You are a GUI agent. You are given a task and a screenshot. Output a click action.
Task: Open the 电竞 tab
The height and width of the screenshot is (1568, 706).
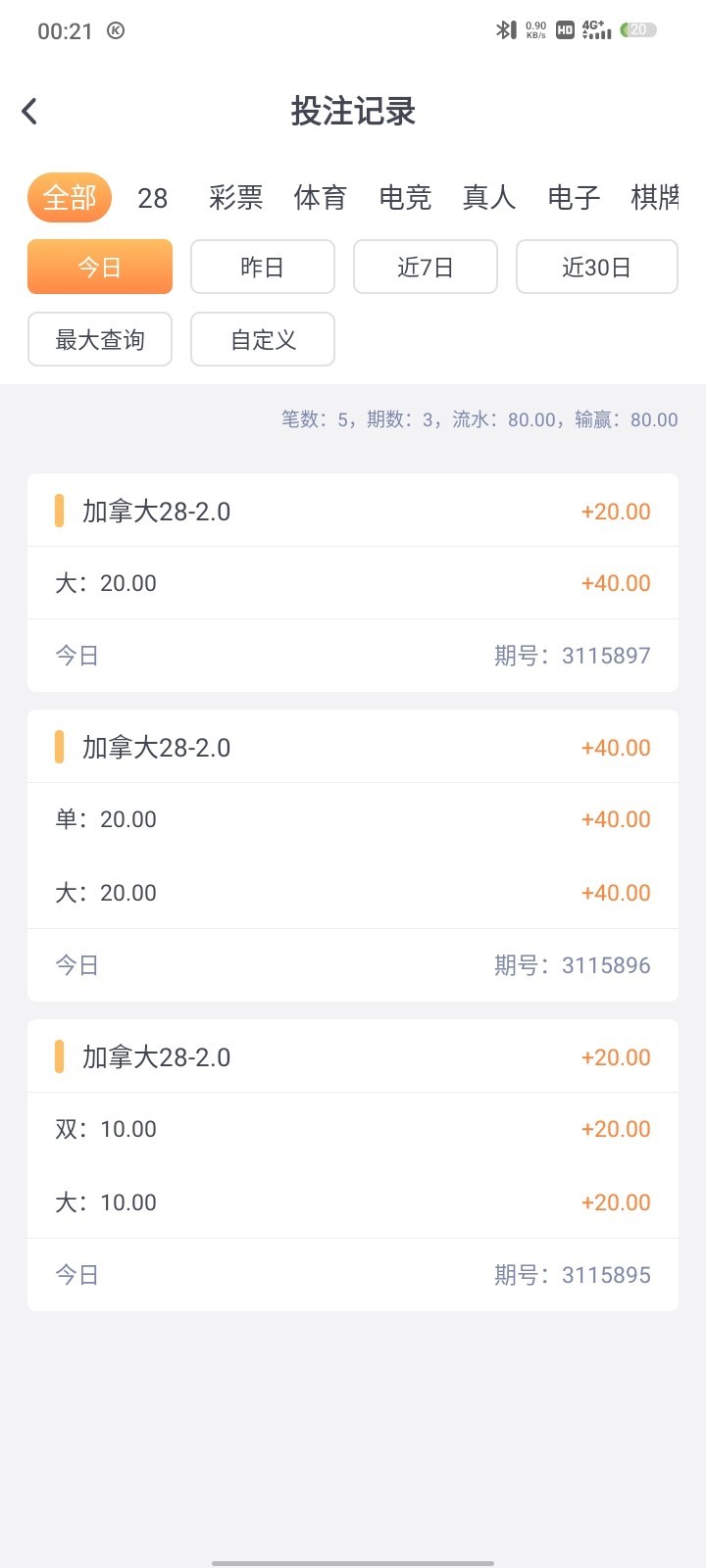click(x=405, y=198)
